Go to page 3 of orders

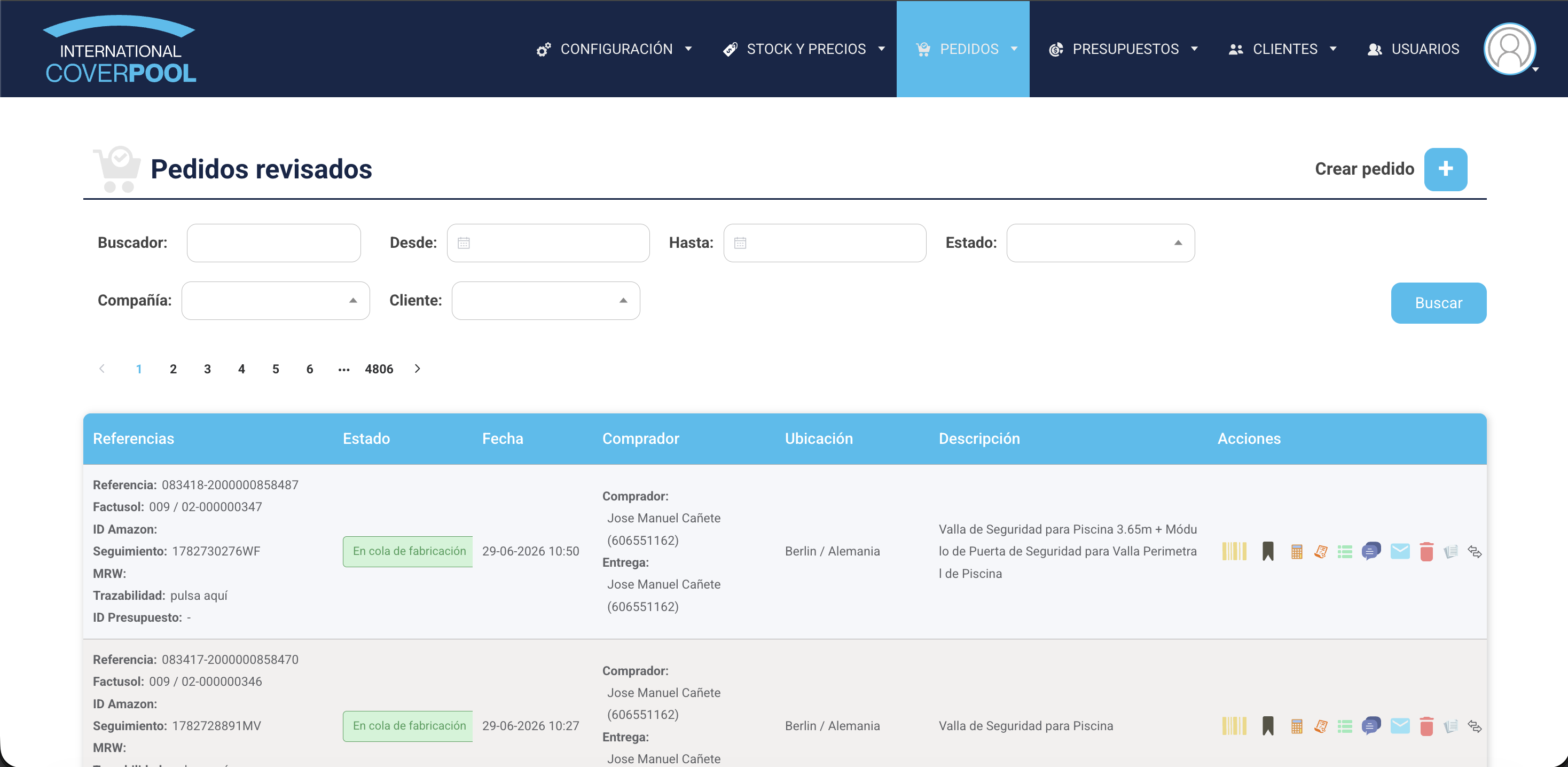208,369
